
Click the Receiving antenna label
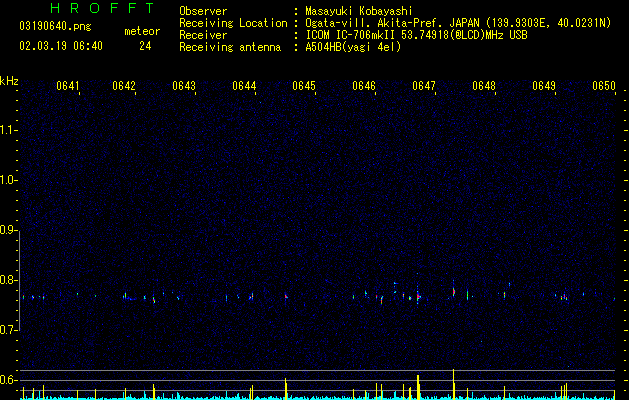230,47
